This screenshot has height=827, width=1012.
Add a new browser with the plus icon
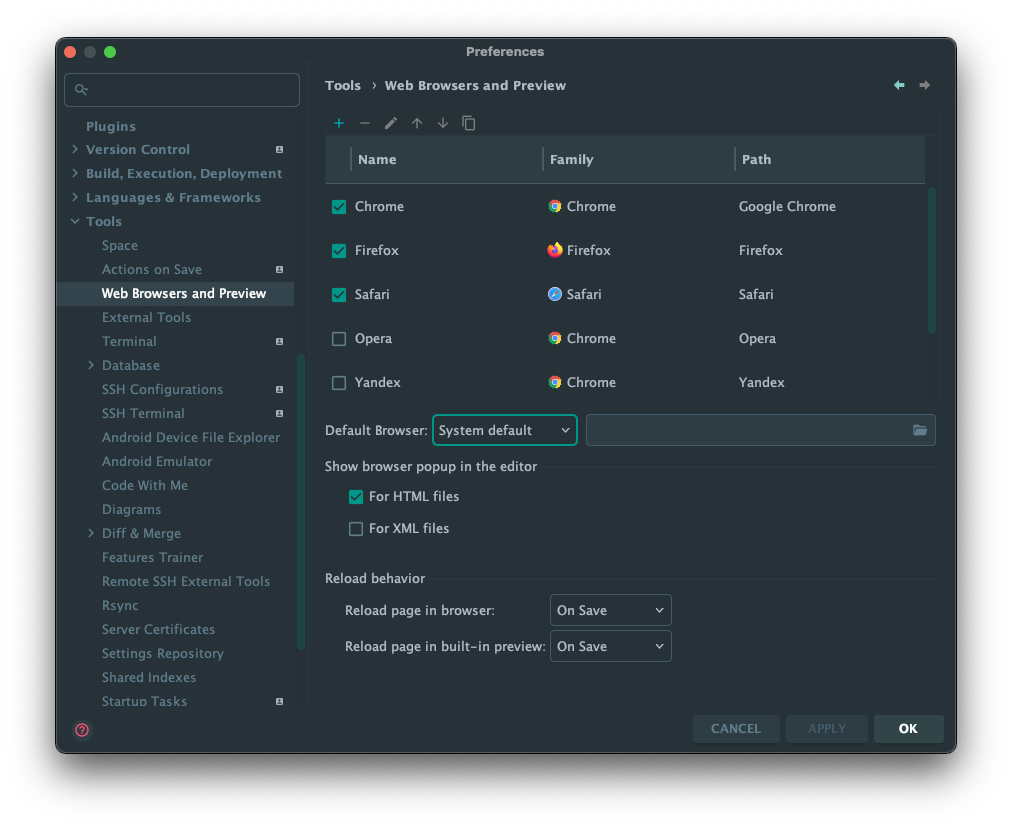click(338, 122)
